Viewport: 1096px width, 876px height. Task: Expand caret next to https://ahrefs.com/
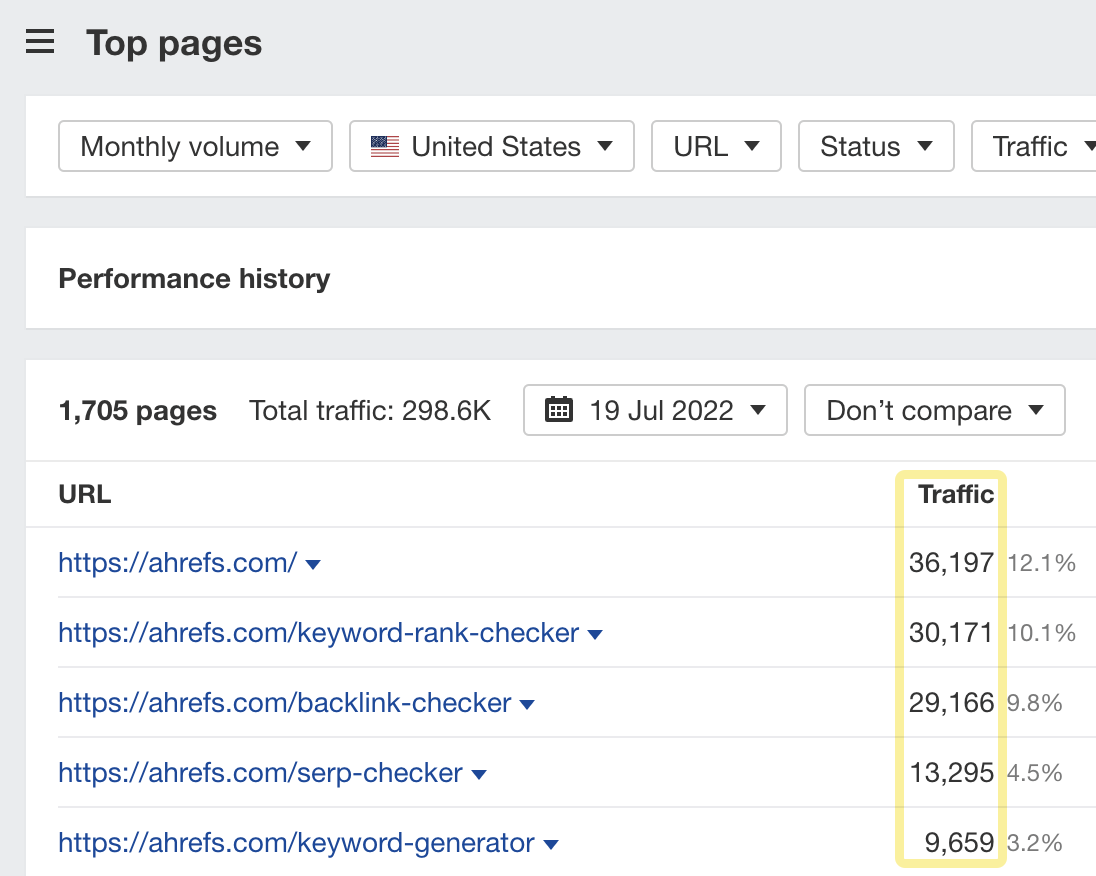[x=313, y=565]
